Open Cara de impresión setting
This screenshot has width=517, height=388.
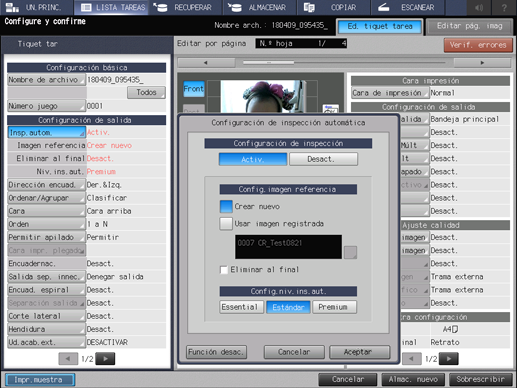pos(390,93)
